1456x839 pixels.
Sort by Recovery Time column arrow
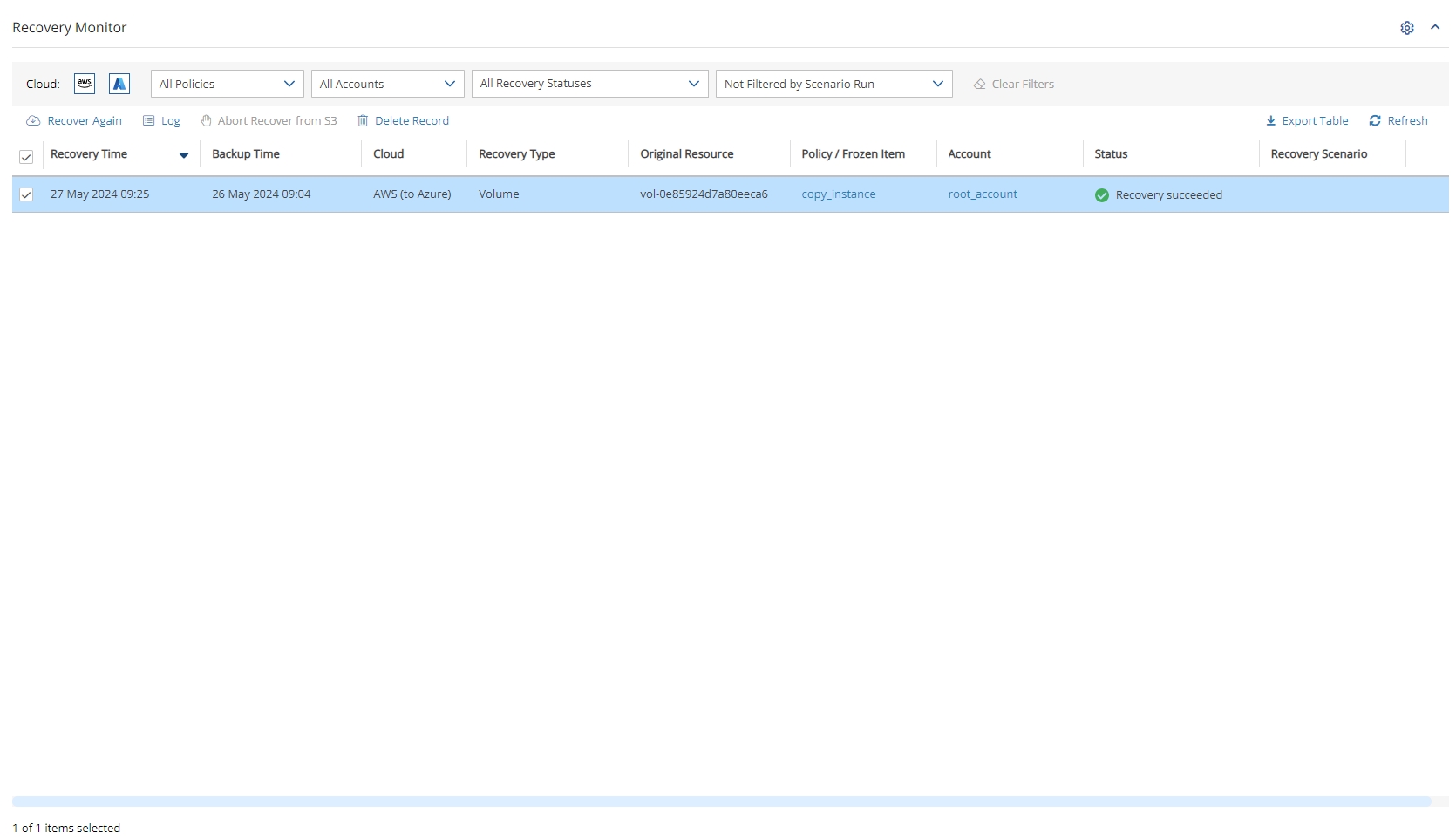point(184,155)
